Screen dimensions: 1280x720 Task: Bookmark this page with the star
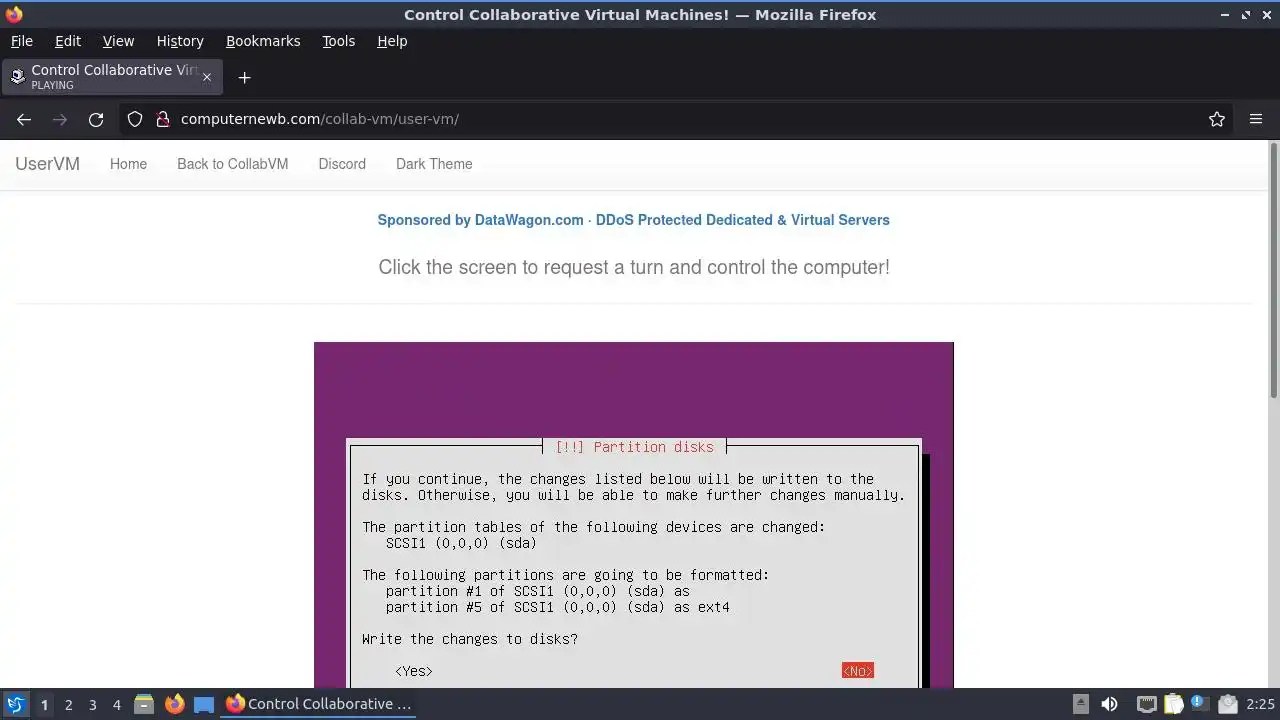point(1217,119)
